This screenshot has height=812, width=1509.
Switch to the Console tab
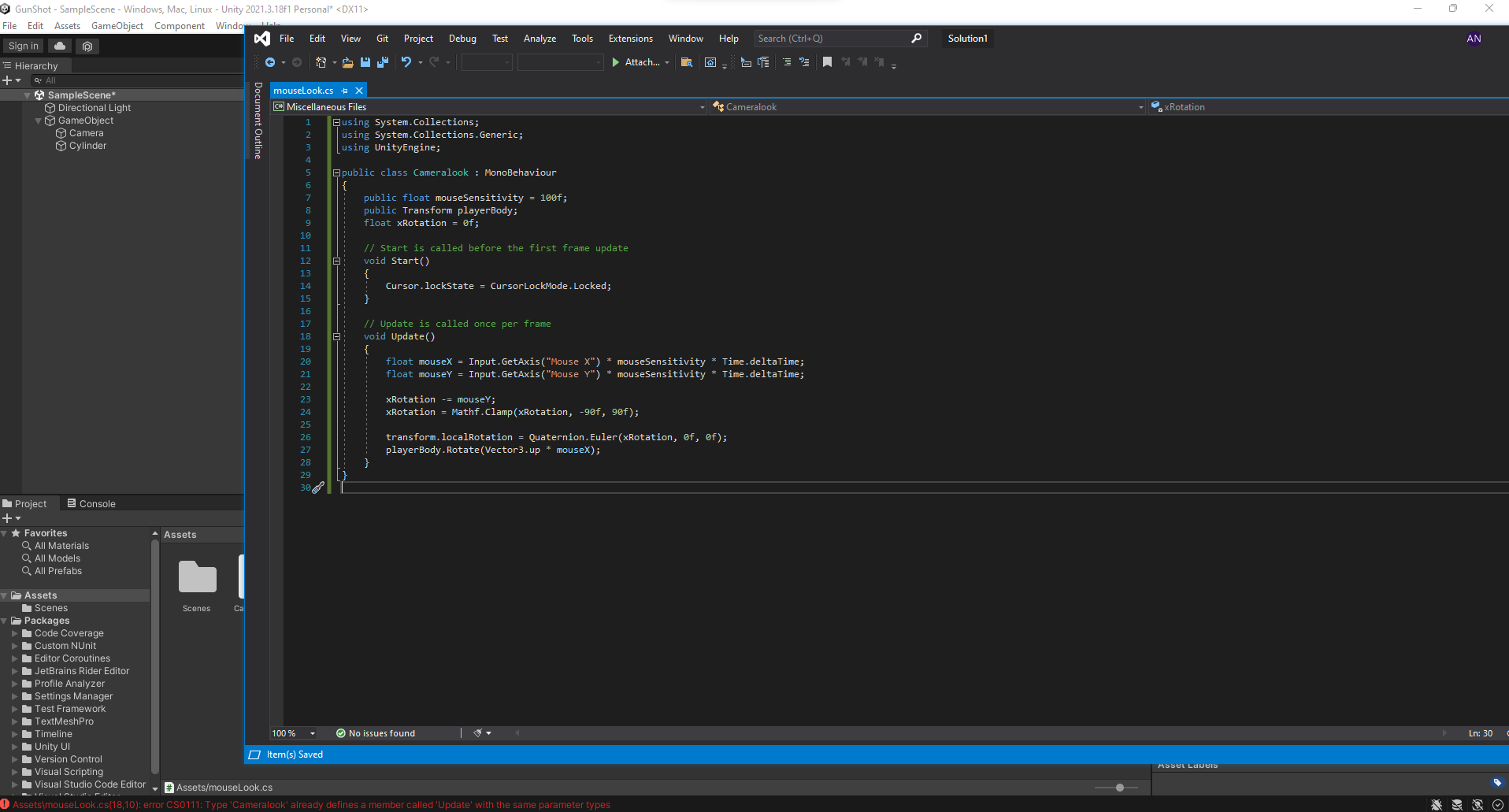pos(91,504)
